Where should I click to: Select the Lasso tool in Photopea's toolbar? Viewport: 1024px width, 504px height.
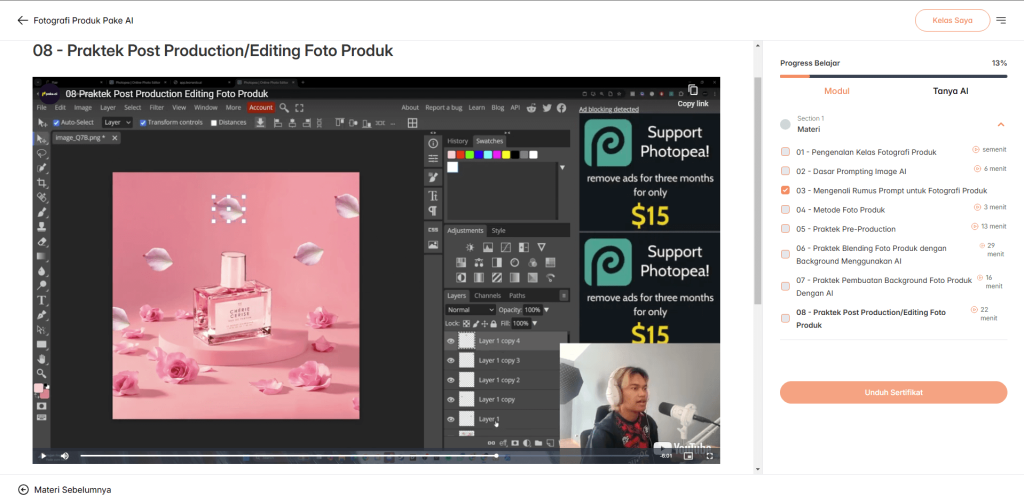click(42, 153)
